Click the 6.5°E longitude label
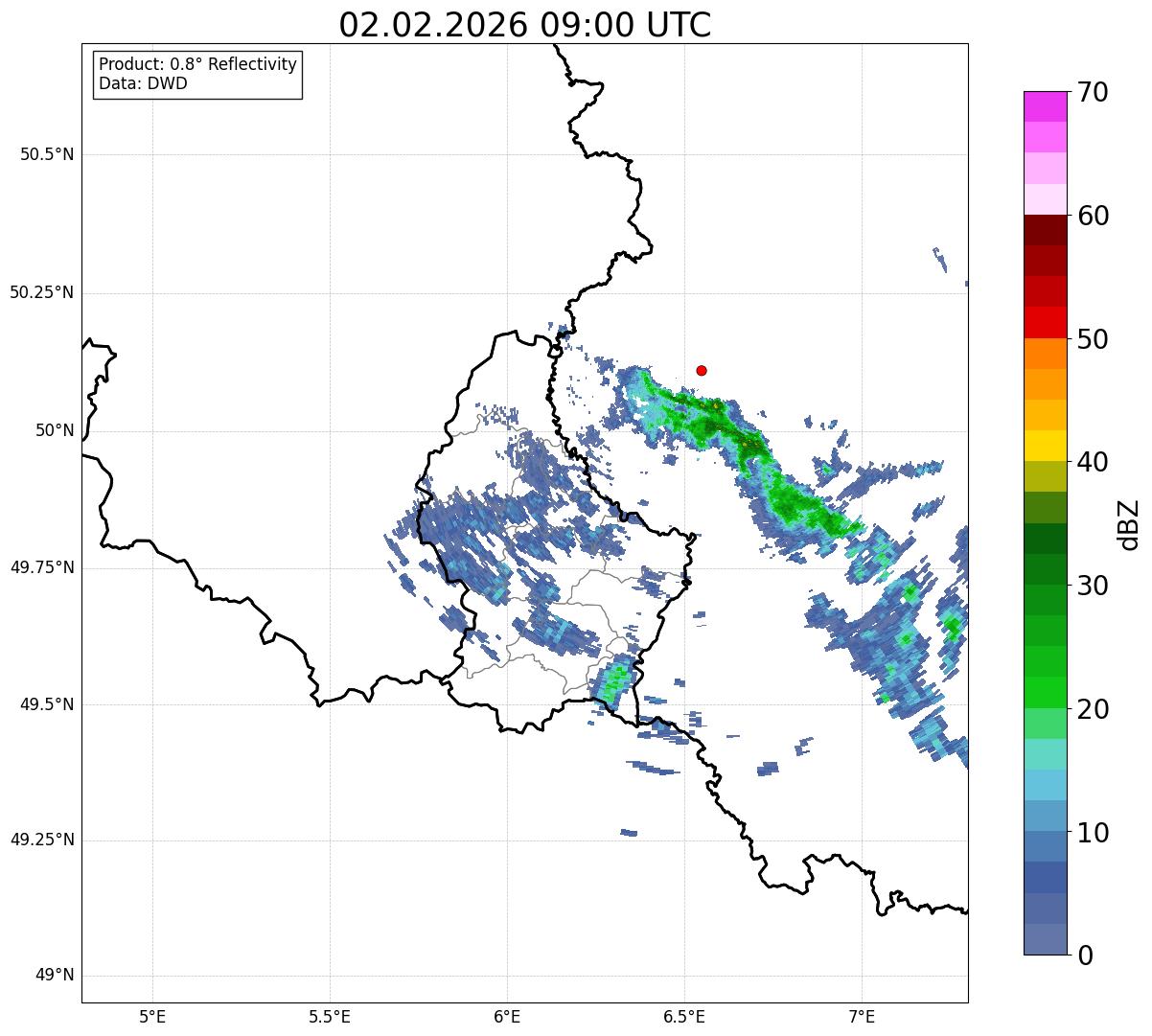Viewport: 1152px width, 1036px height. (684, 1016)
